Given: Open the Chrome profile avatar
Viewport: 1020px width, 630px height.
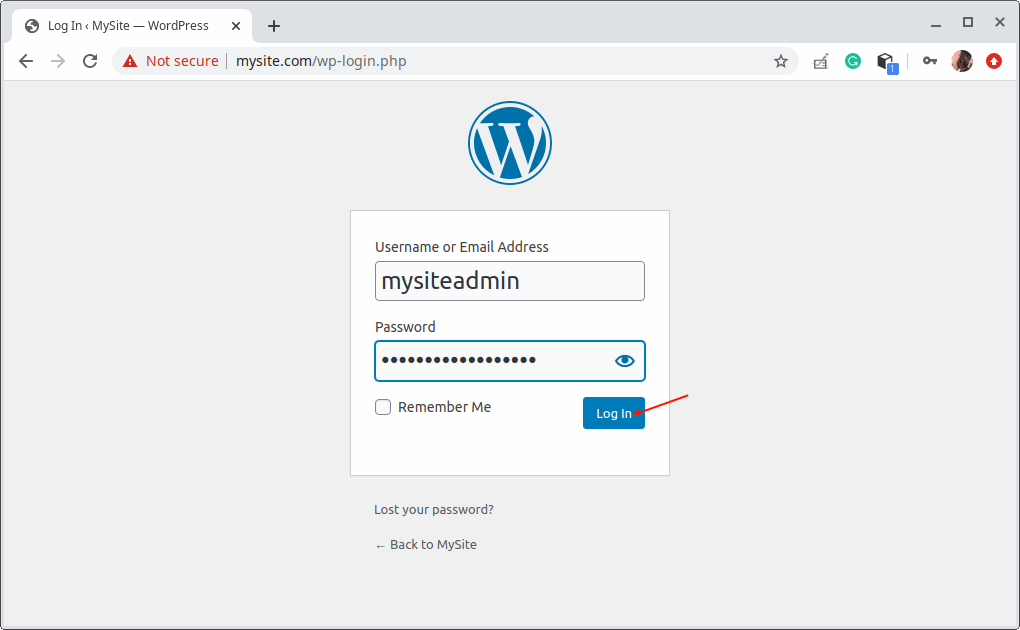Looking at the screenshot, I should click(x=962, y=61).
